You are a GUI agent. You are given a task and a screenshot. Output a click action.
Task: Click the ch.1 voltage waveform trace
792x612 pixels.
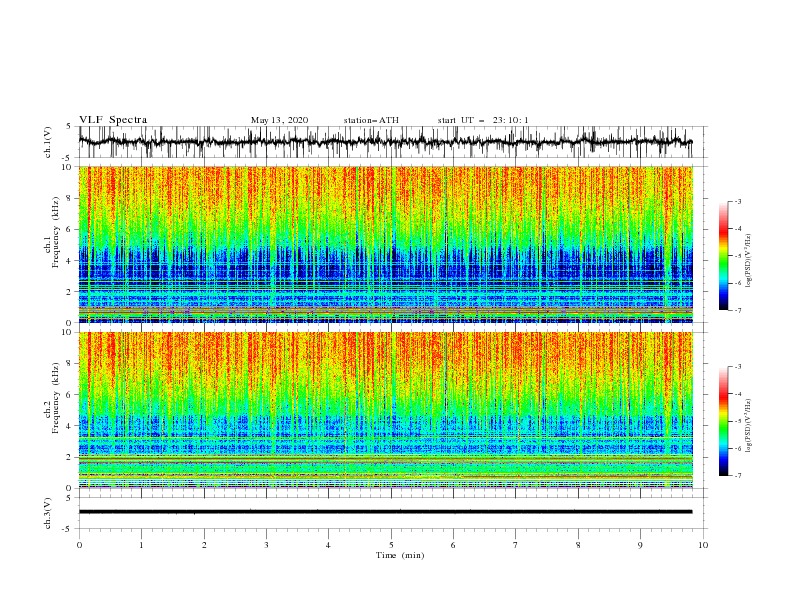pos(385,142)
